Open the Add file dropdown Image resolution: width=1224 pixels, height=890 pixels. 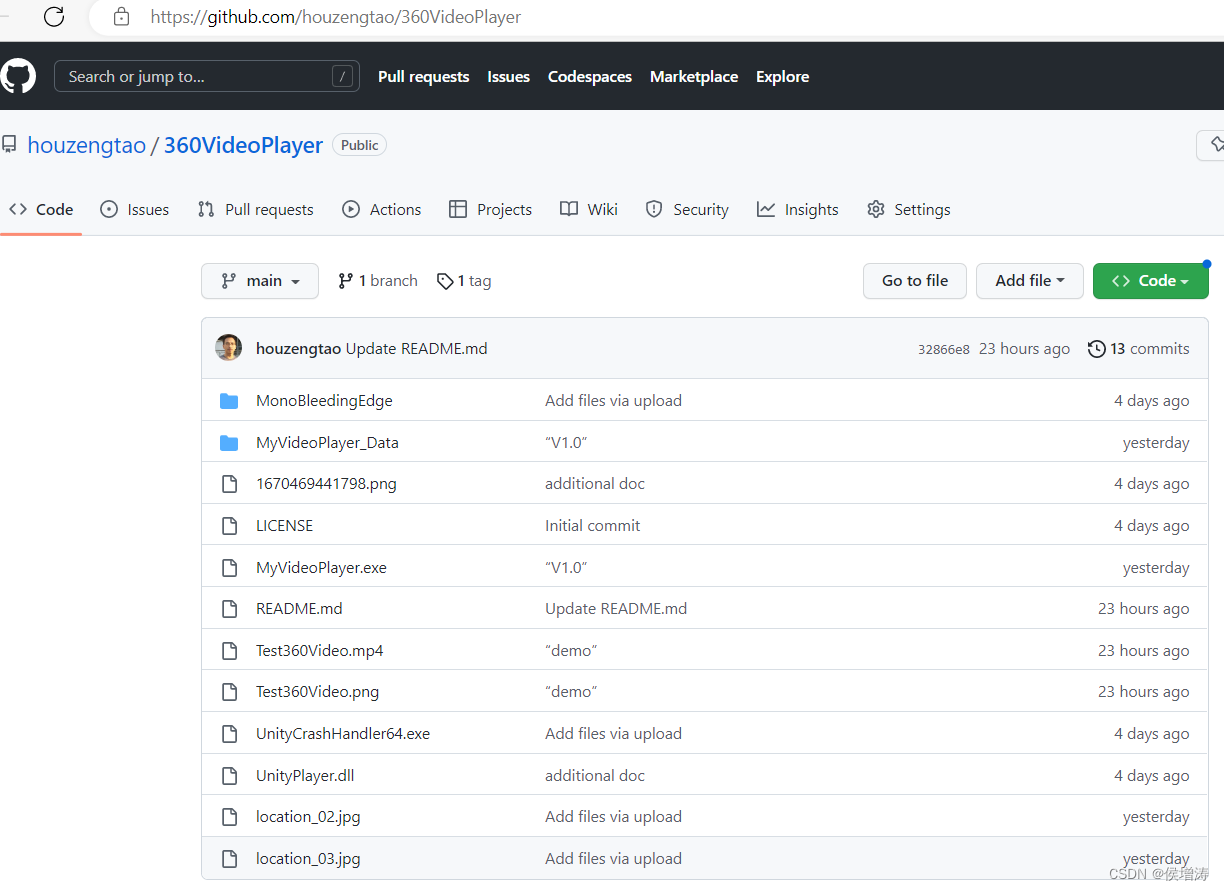coord(1030,281)
